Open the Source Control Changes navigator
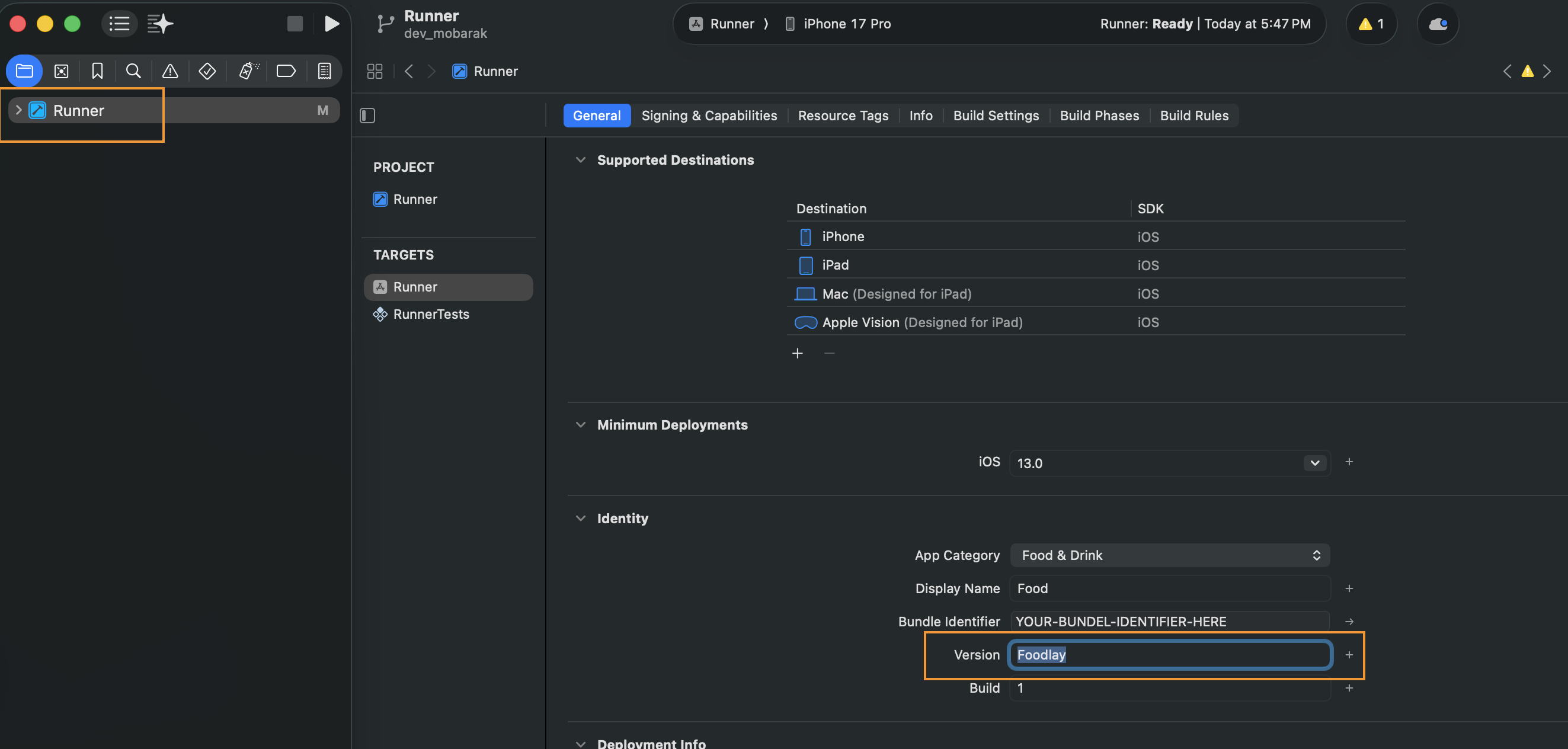The image size is (1568, 749). point(61,71)
